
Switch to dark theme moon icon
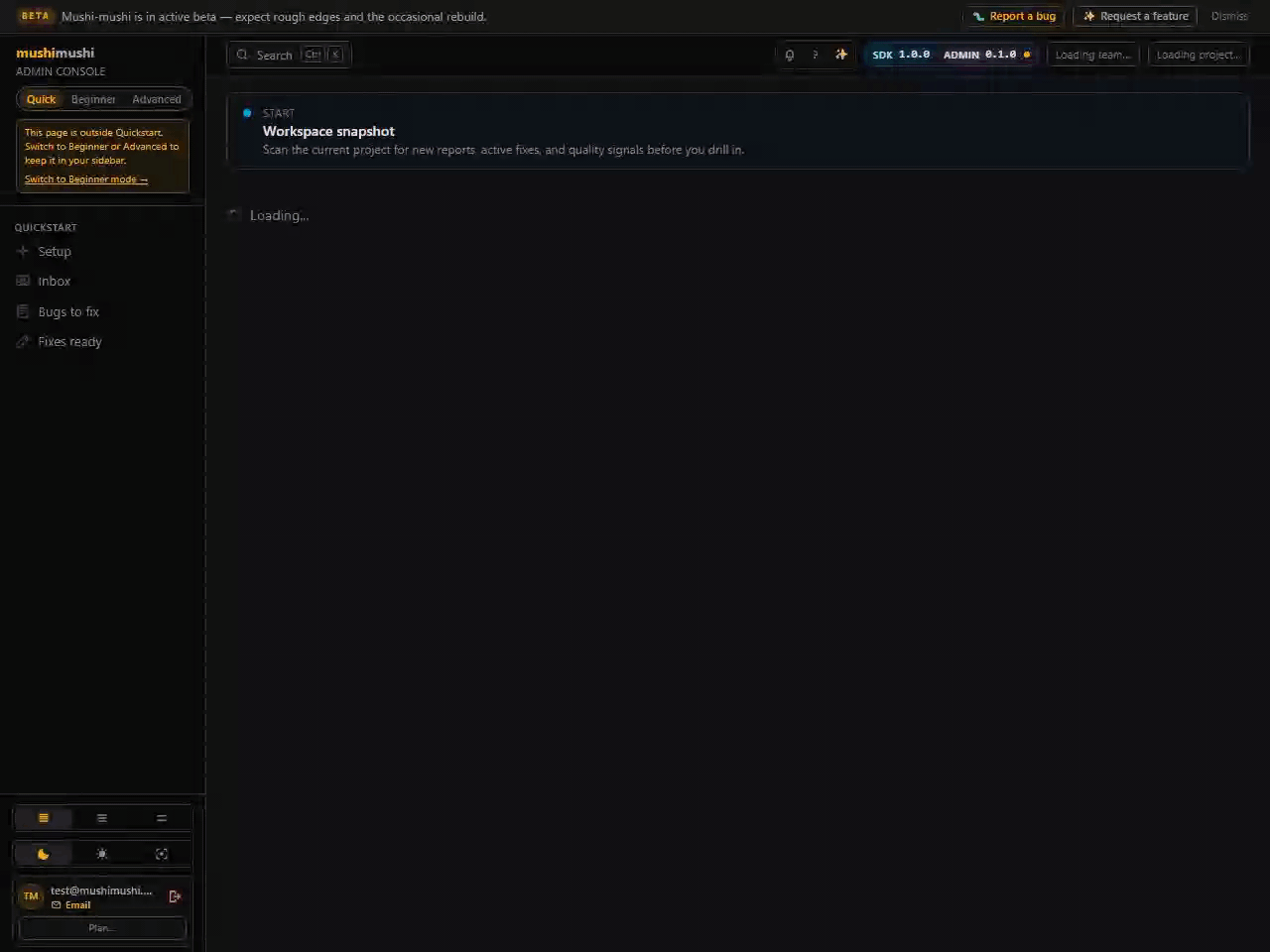tap(44, 854)
